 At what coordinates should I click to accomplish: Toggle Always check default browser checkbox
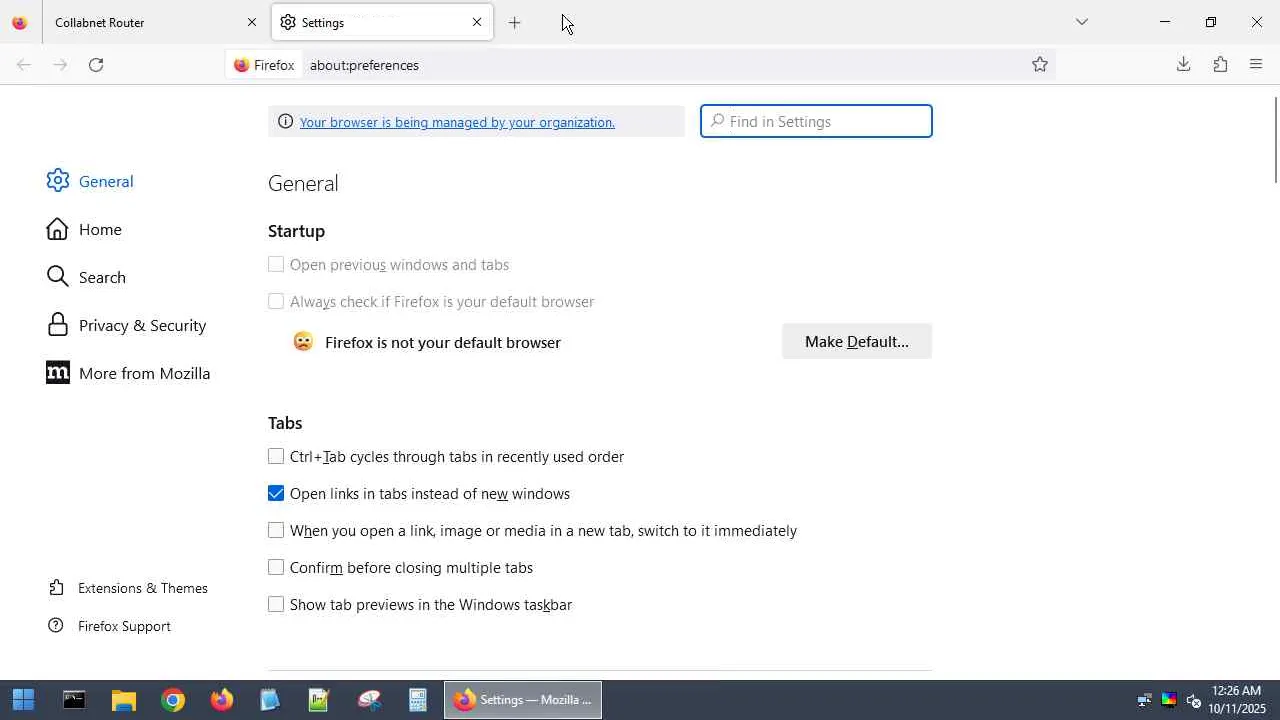point(276,302)
